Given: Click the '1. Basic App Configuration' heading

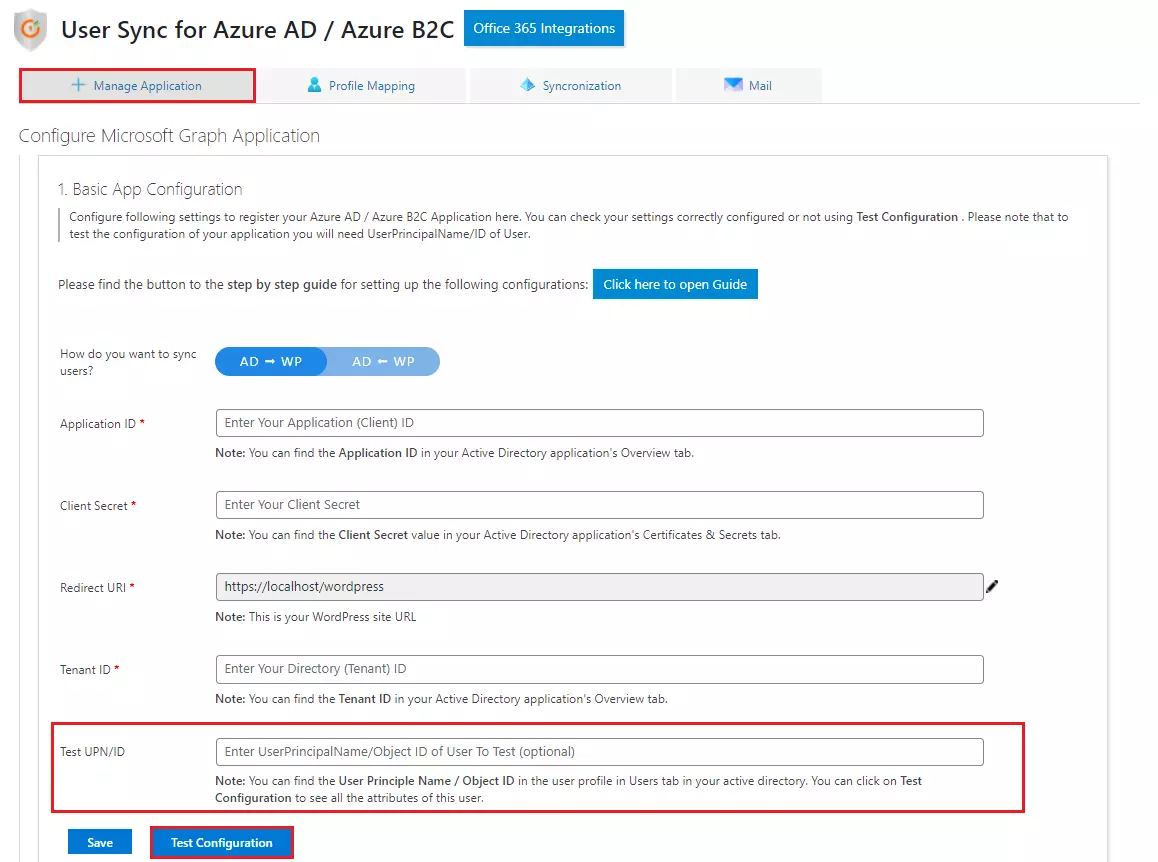Looking at the screenshot, I should click(x=150, y=189).
